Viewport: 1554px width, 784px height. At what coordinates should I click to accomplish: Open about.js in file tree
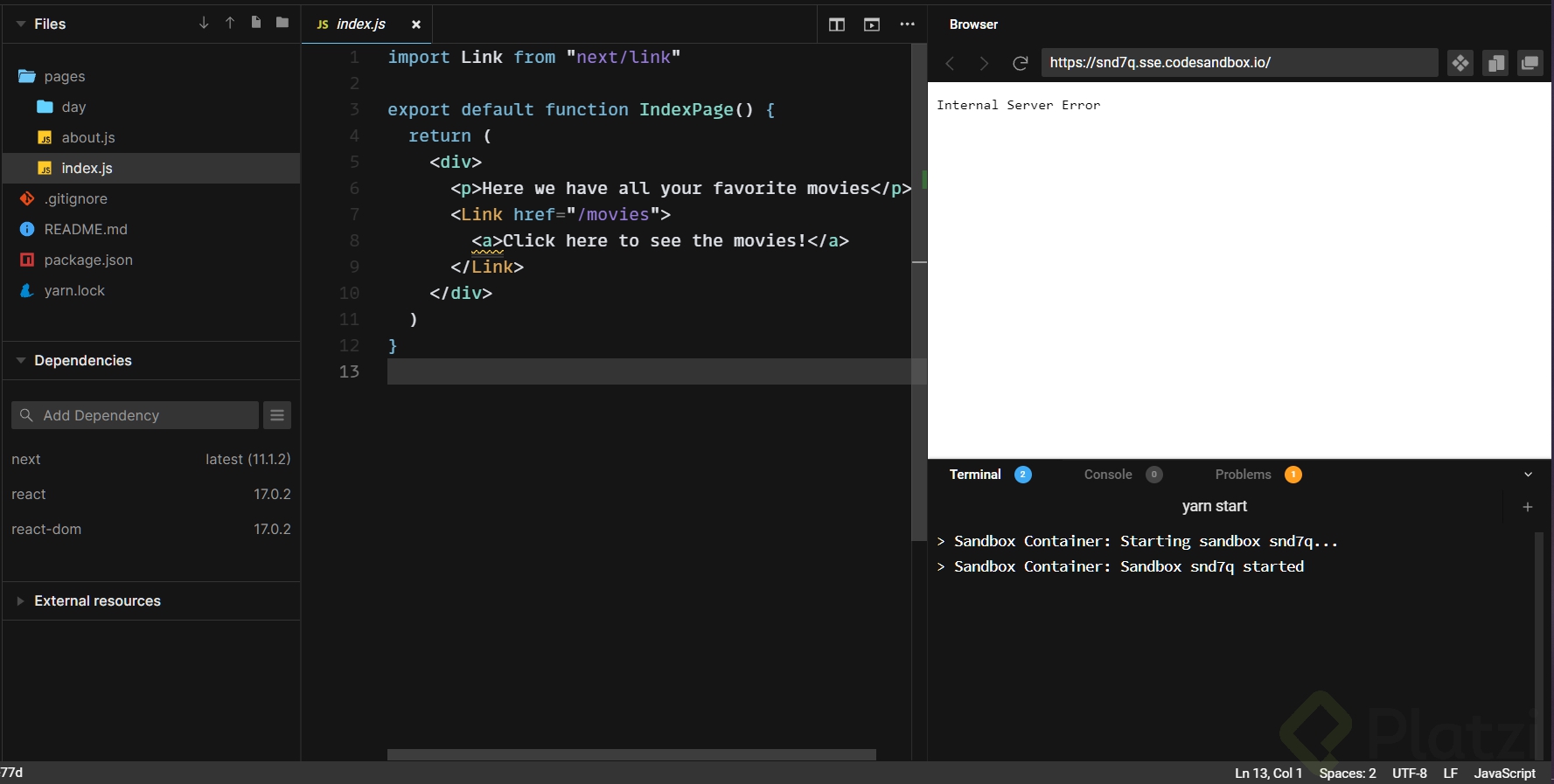(x=88, y=138)
